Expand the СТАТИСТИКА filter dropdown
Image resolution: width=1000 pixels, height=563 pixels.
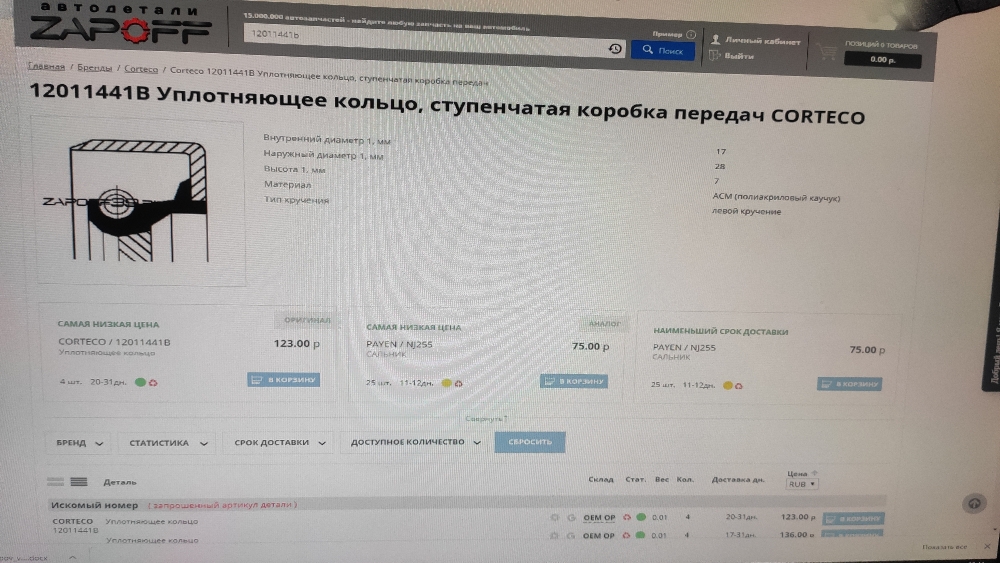pyautogui.click(x=168, y=443)
